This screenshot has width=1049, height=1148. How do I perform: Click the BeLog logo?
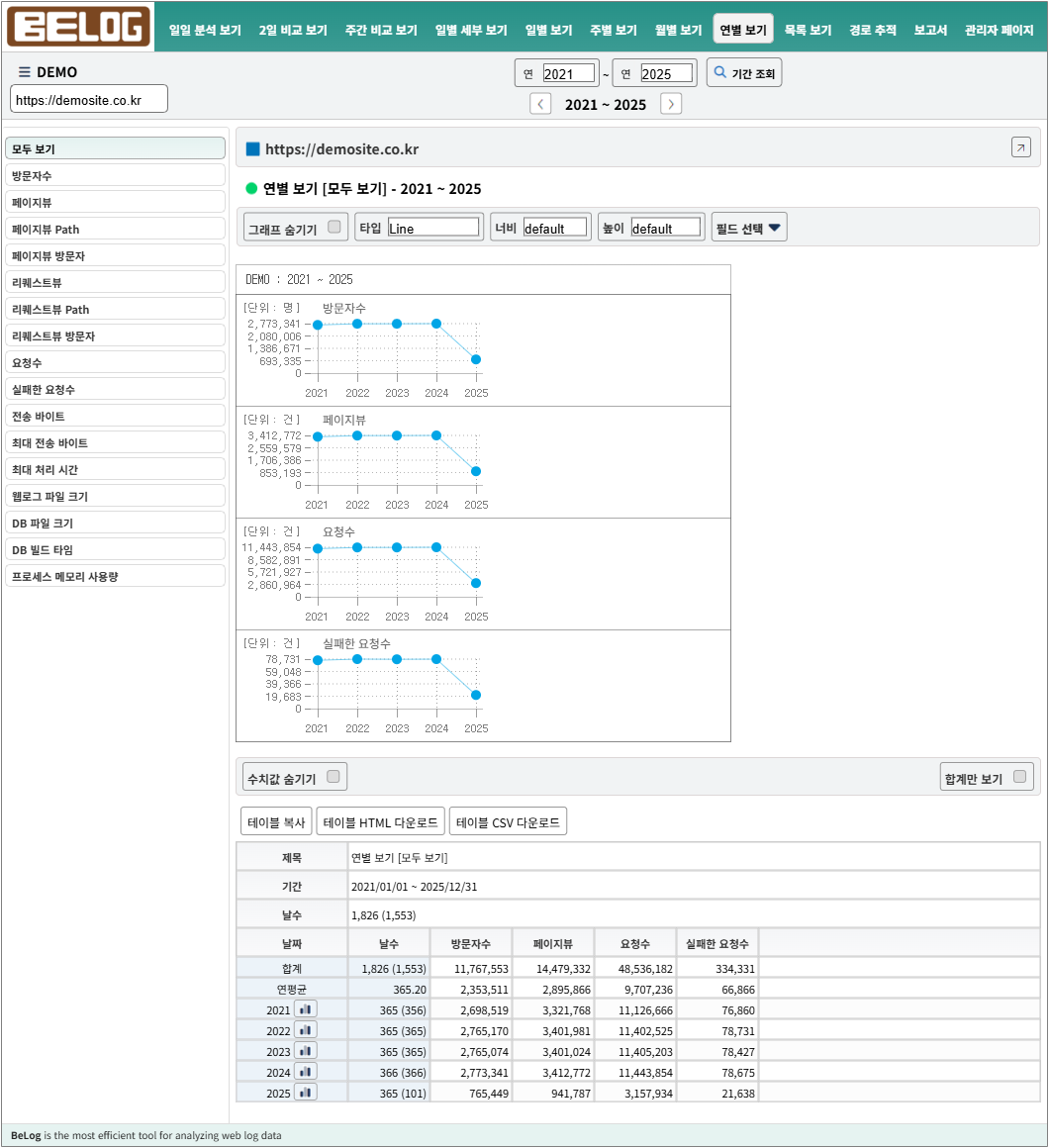(x=78, y=27)
